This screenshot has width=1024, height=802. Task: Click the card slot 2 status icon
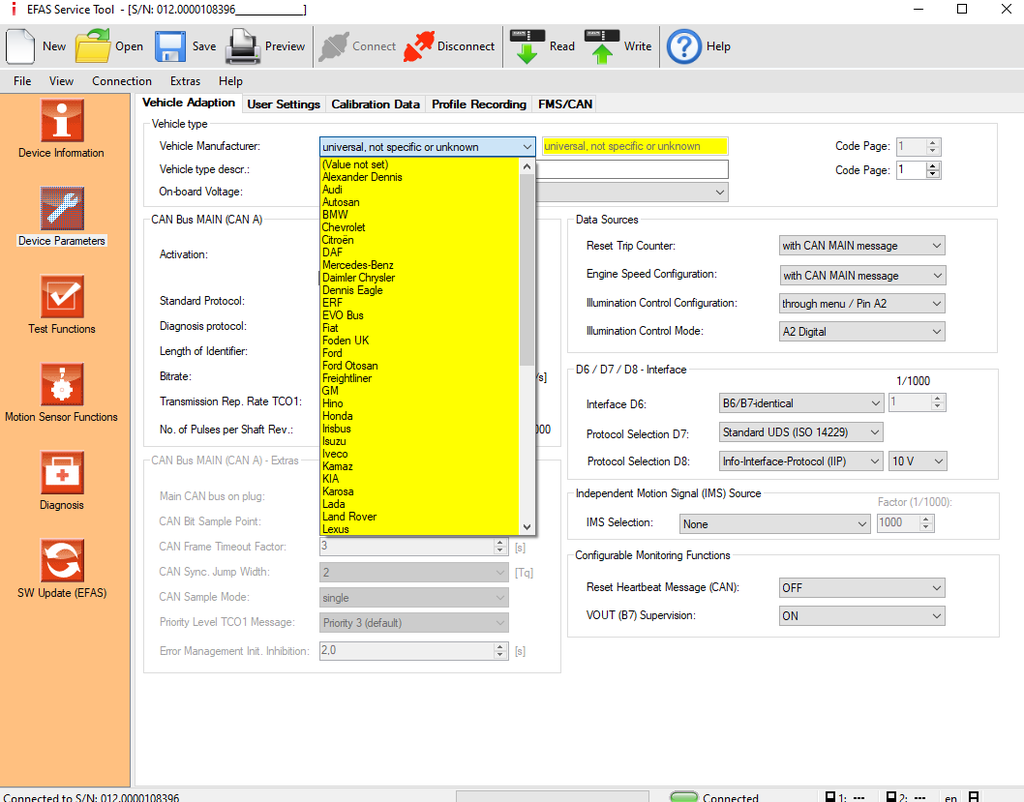pos(891,797)
